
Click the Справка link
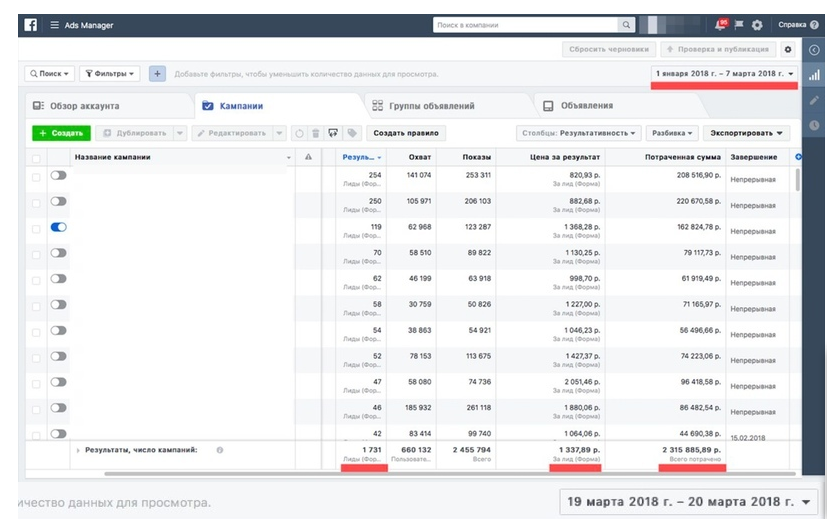click(792, 25)
